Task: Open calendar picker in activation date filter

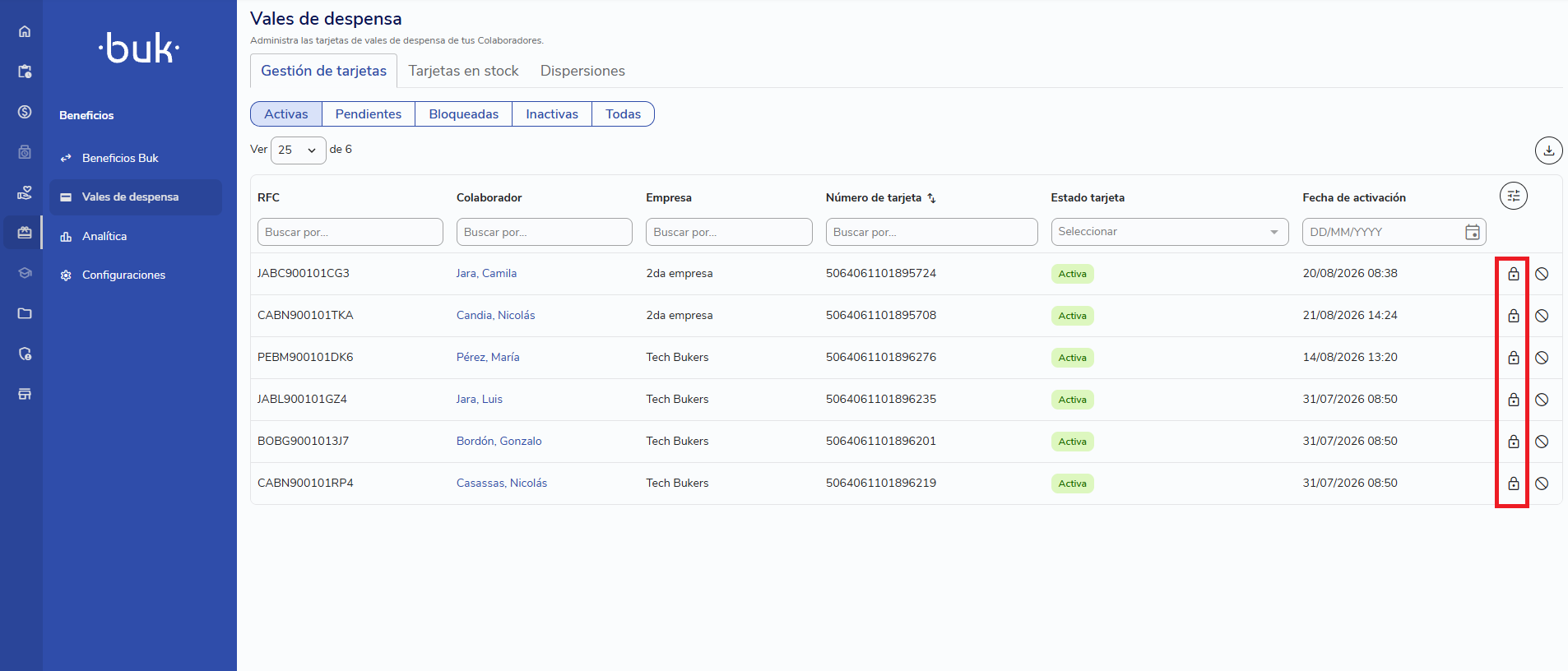Action: click(1473, 232)
